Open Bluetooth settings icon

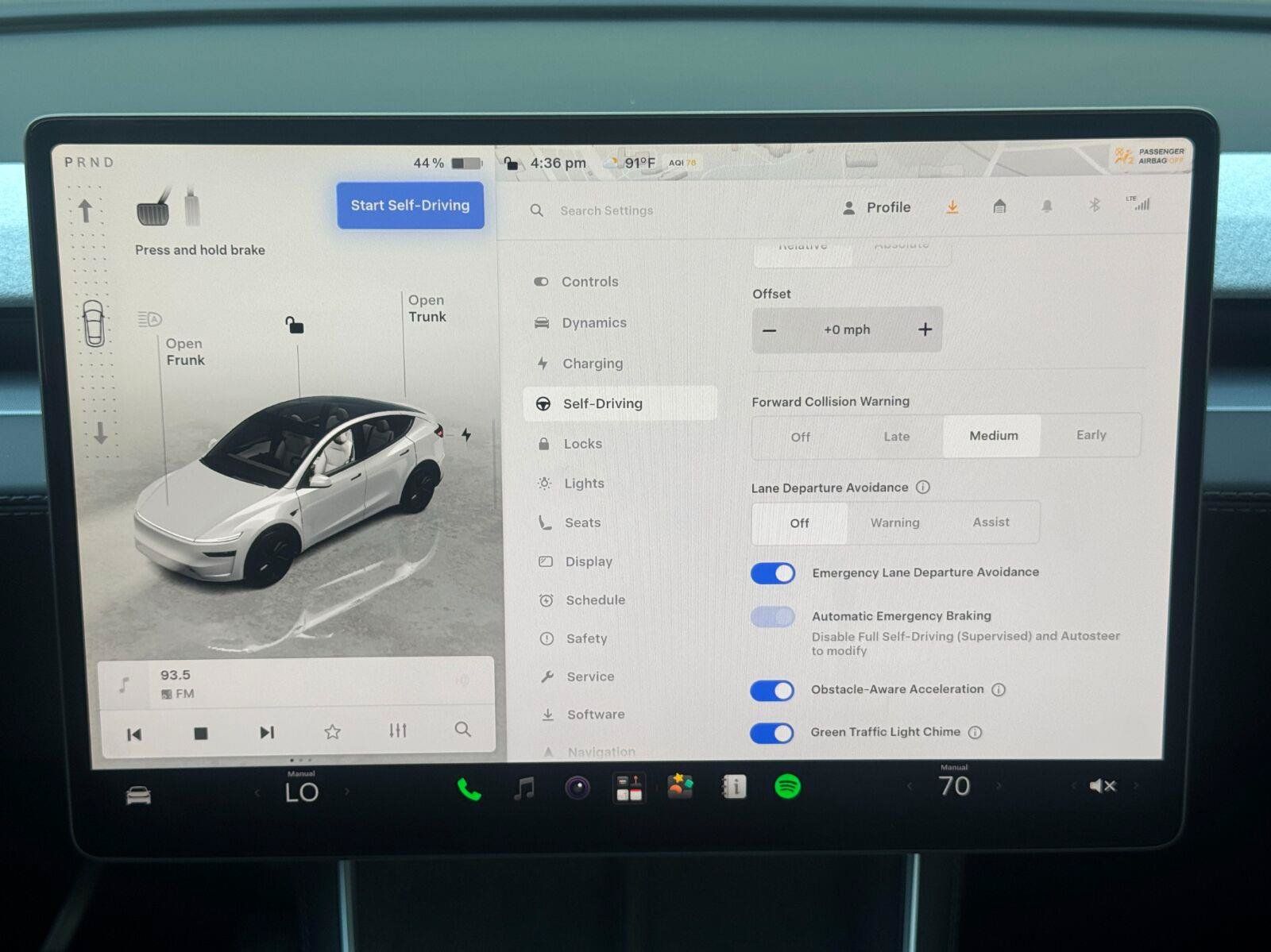tap(1095, 205)
